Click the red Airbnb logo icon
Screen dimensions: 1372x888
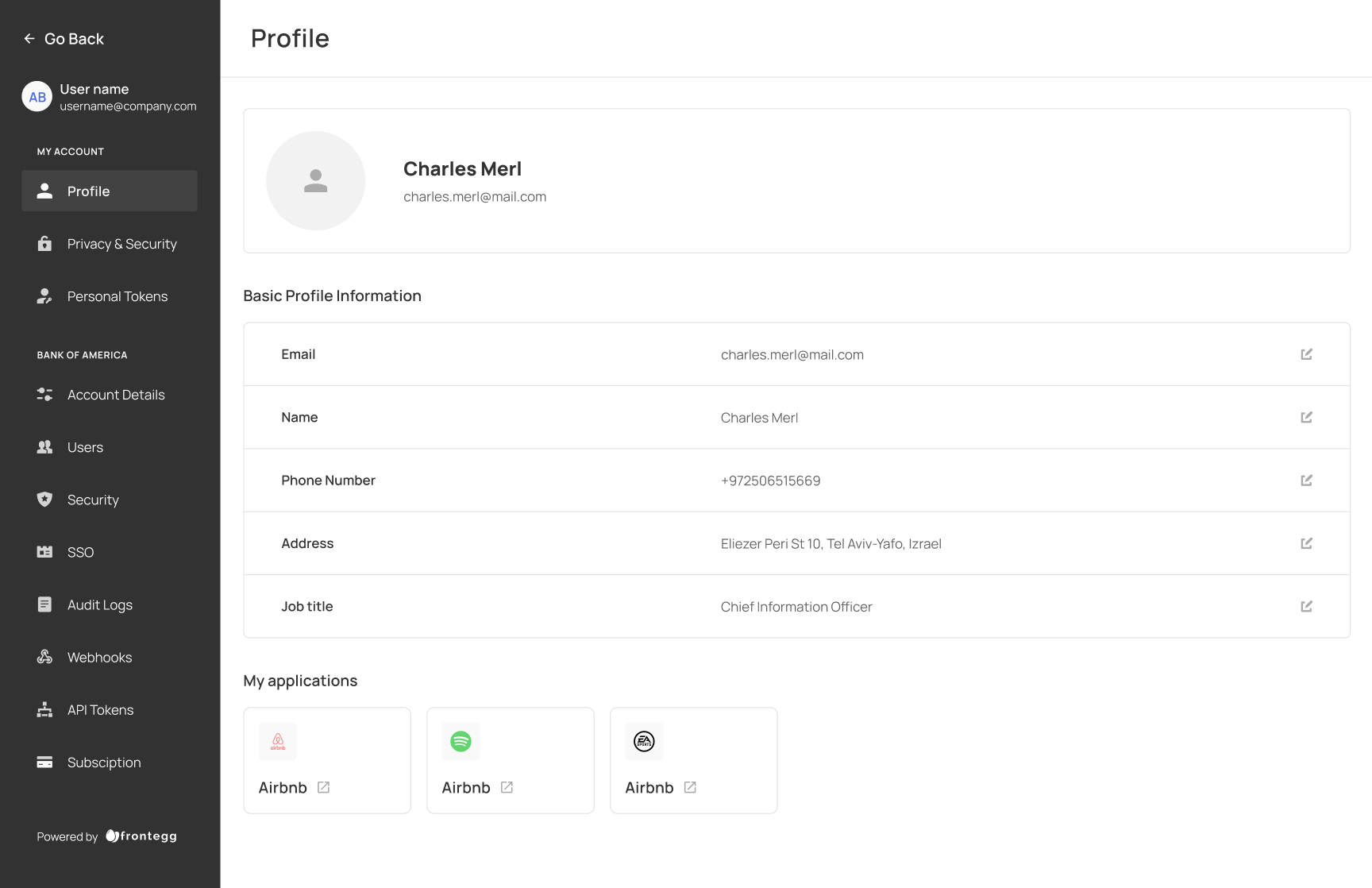278,741
